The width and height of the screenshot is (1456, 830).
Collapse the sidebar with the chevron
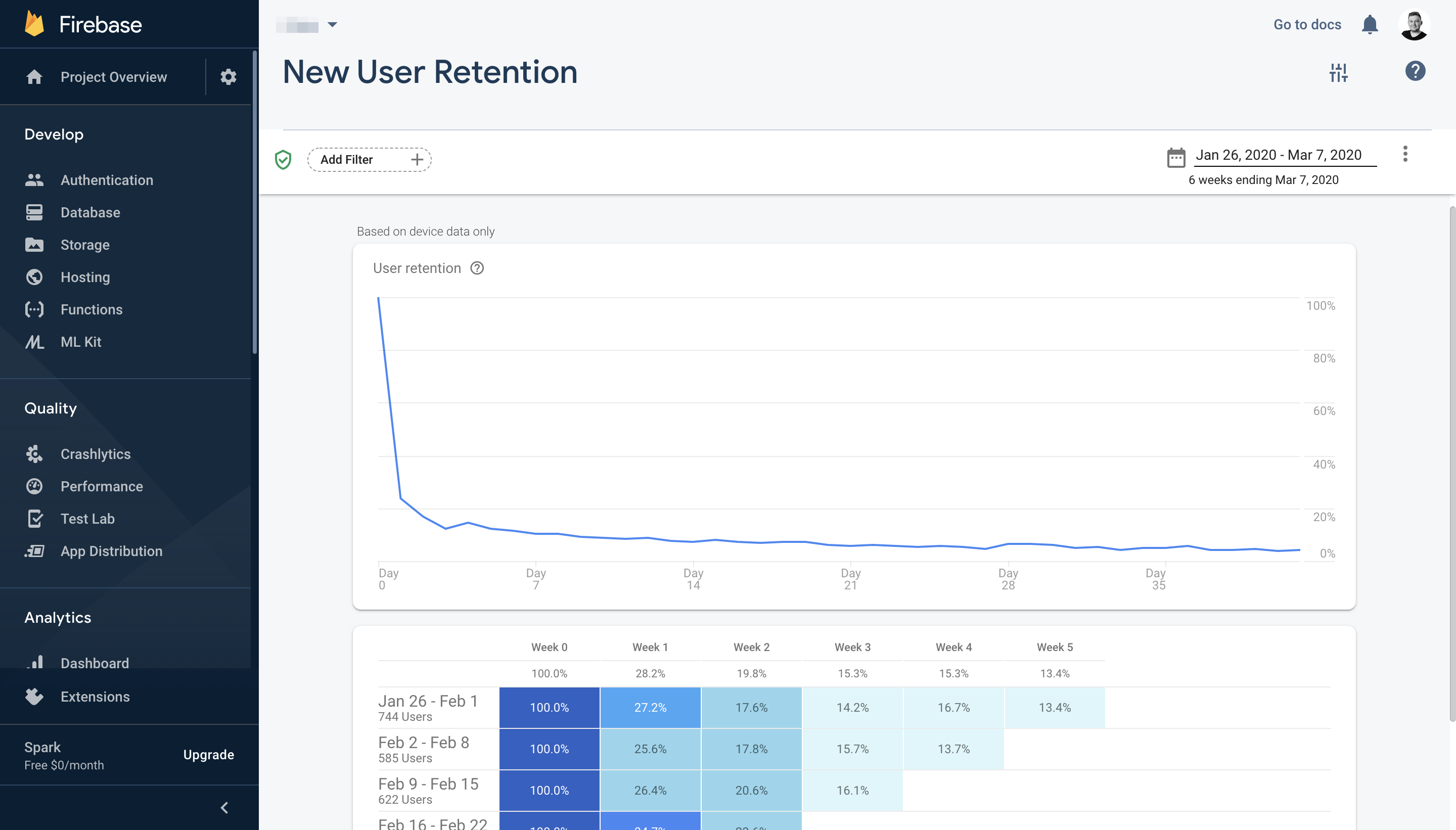tap(224, 807)
